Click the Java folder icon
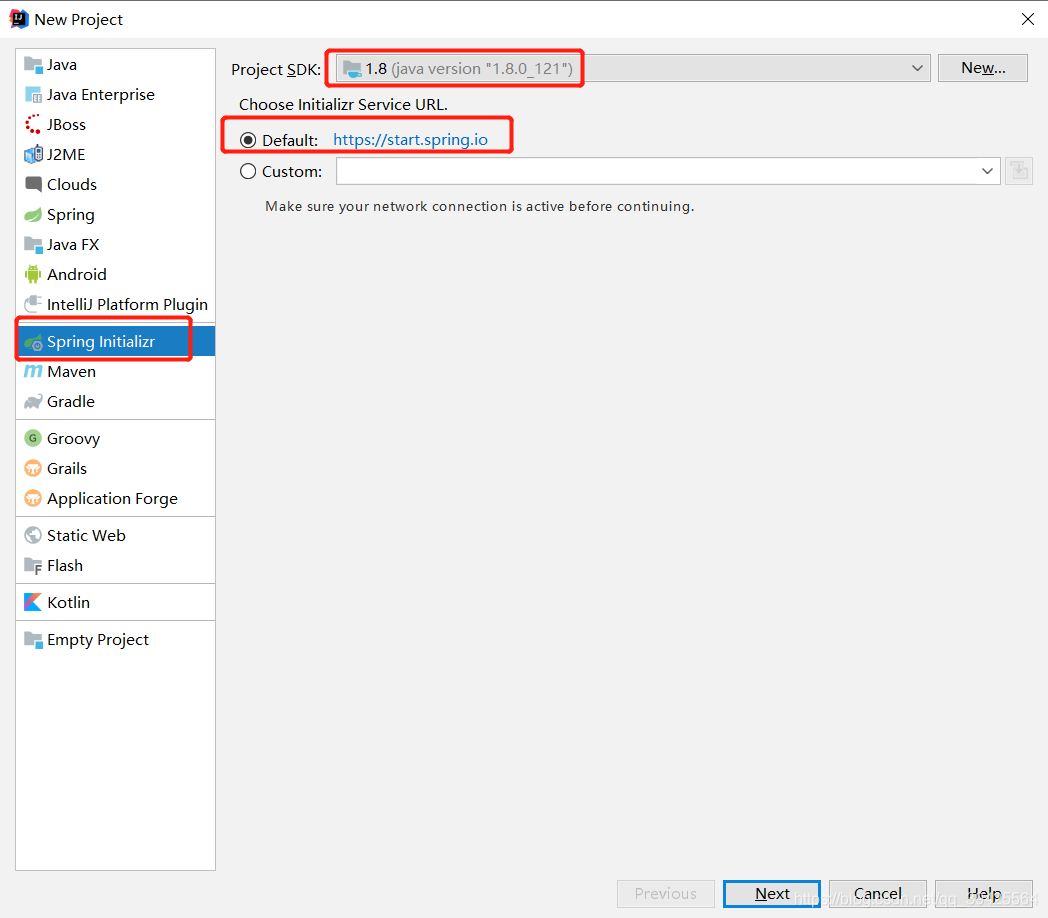This screenshot has width=1048, height=918. (x=33, y=65)
